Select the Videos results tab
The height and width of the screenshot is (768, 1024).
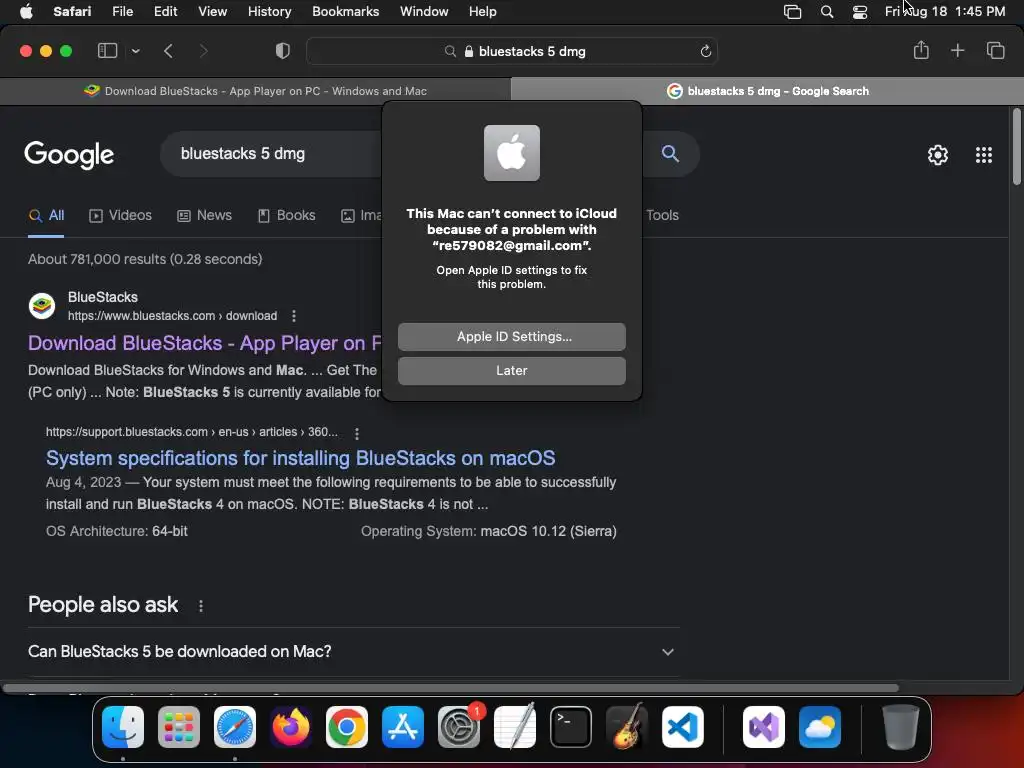pos(120,216)
